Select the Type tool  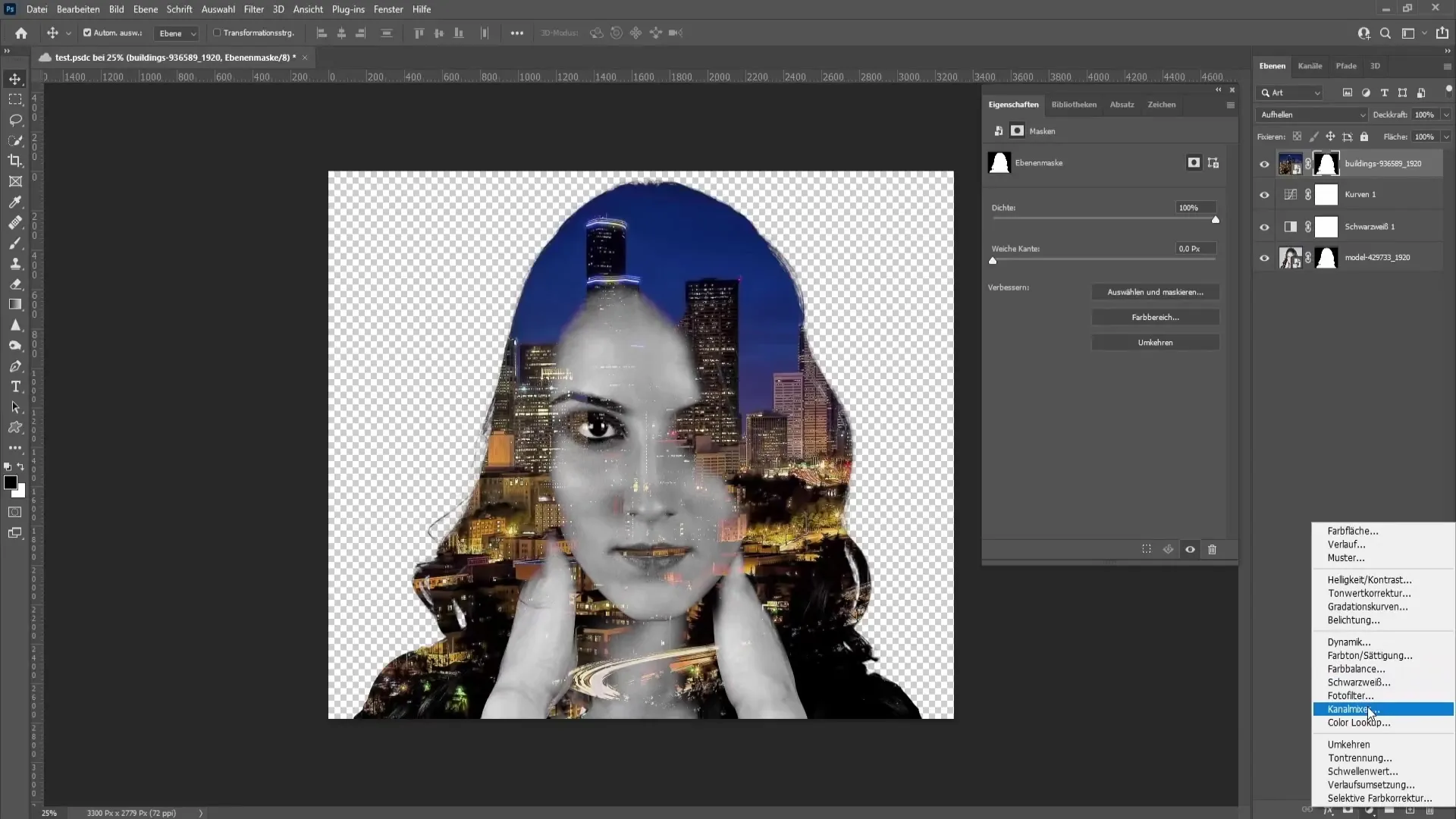point(15,386)
